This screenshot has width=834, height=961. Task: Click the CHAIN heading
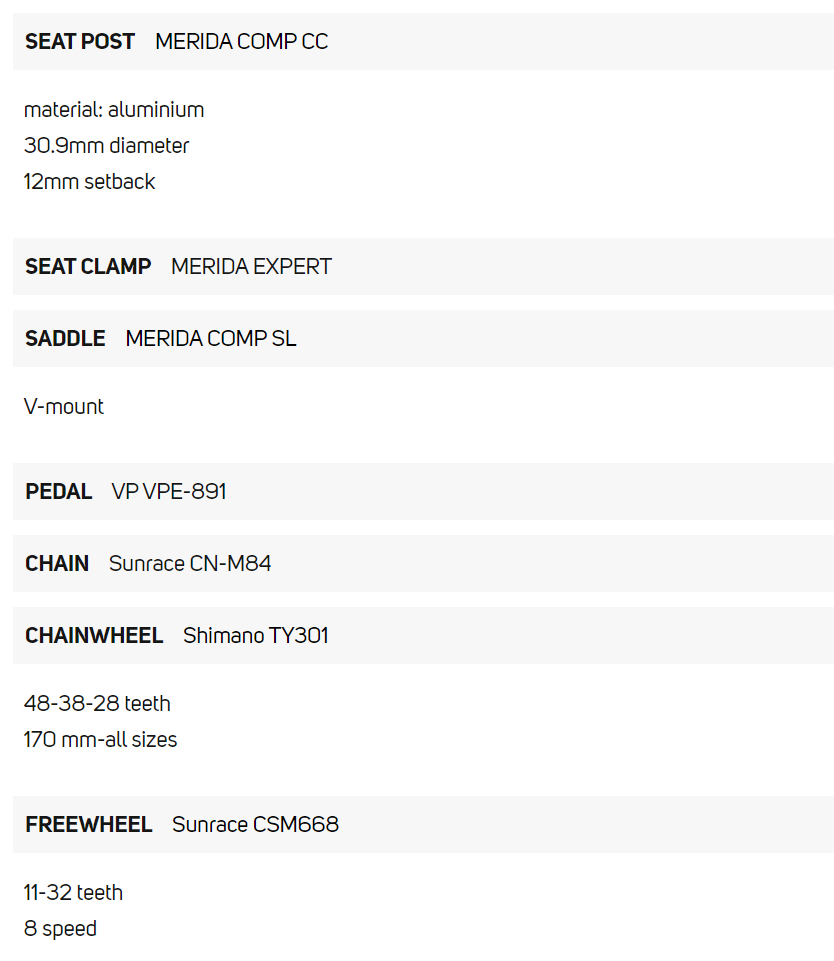[x=57, y=564]
